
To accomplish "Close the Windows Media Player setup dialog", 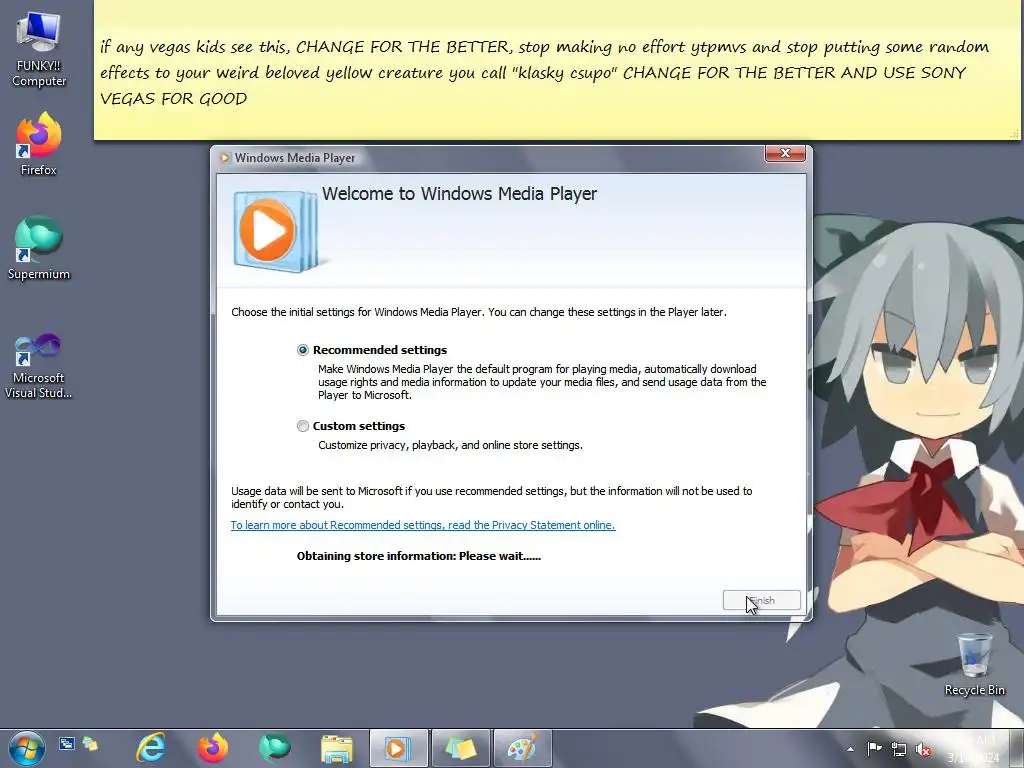I will coord(785,153).
